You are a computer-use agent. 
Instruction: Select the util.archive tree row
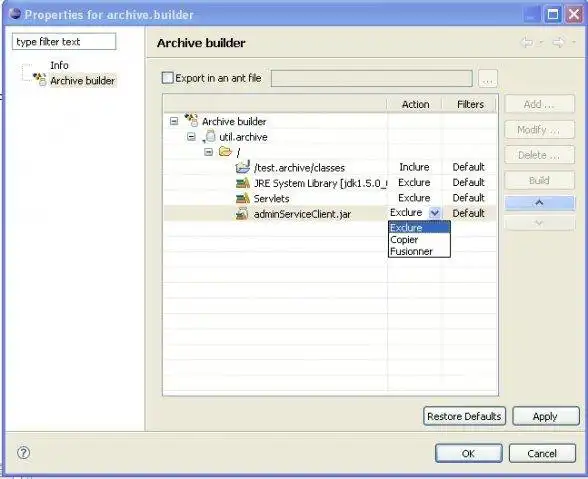click(x=330, y=137)
